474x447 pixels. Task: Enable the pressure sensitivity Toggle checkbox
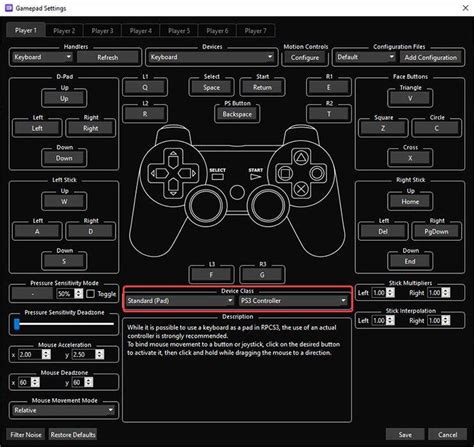click(90, 294)
